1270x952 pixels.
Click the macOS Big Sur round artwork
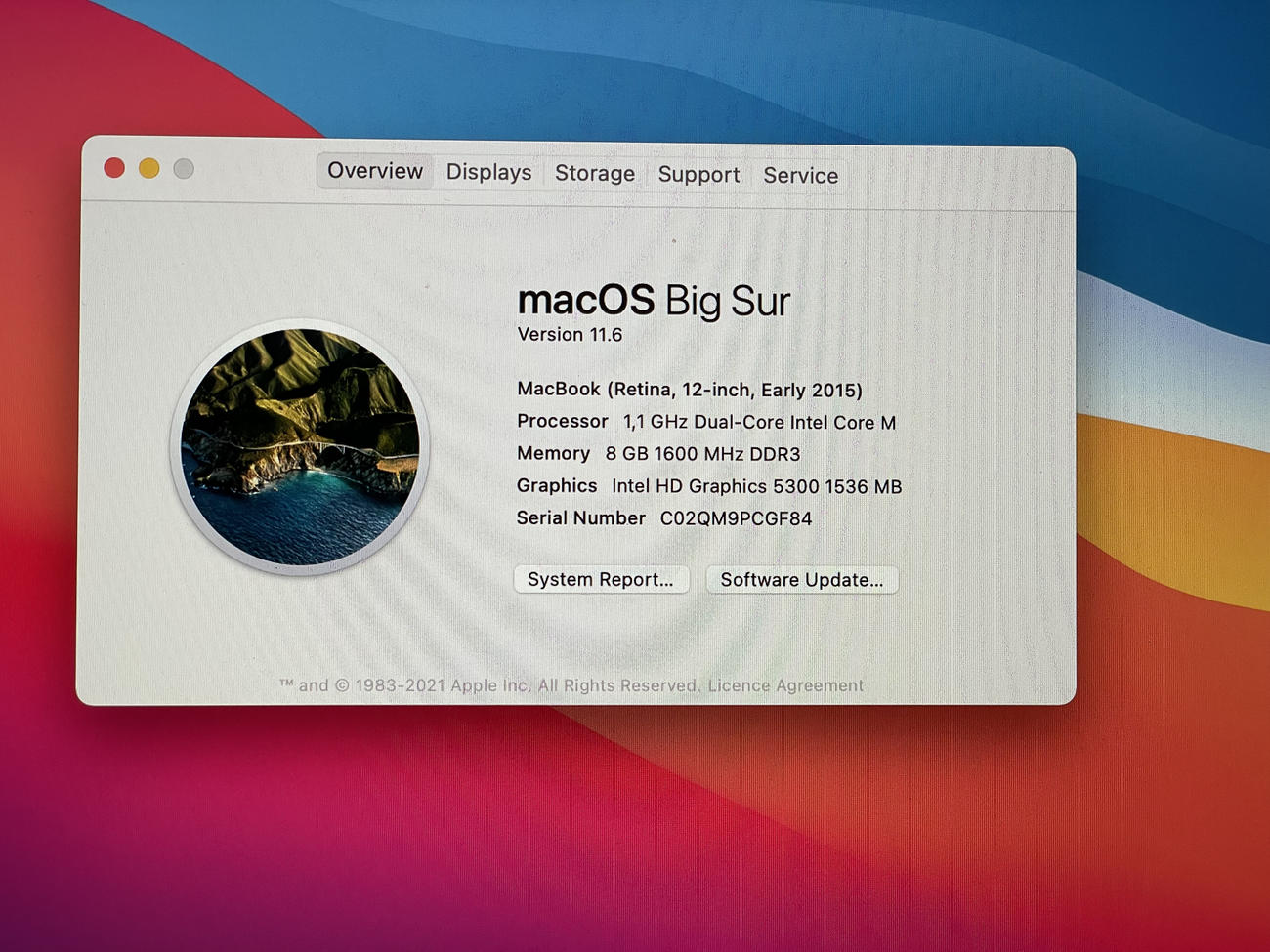click(301, 447)
